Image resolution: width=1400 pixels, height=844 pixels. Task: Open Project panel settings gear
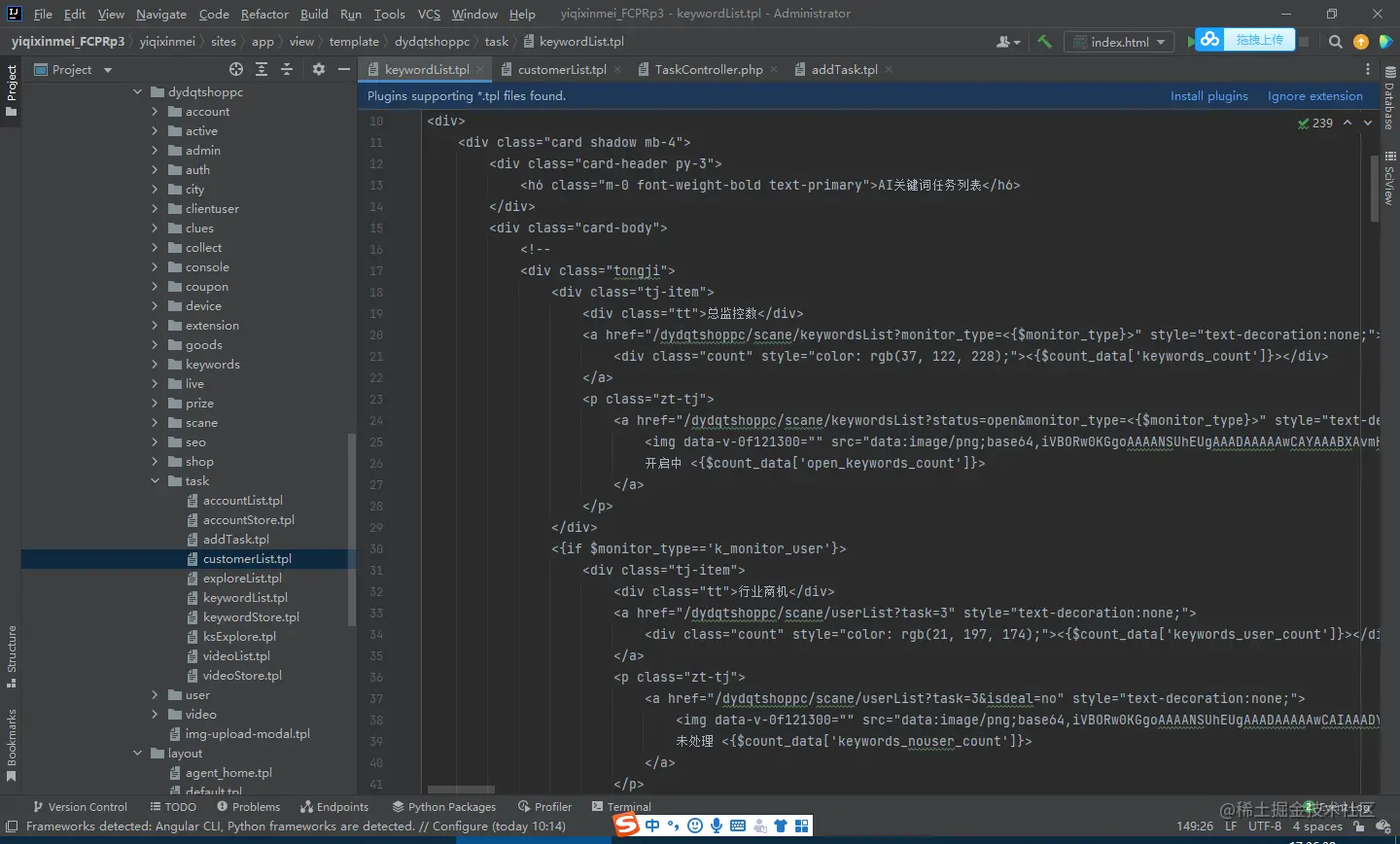coord(319,69)
